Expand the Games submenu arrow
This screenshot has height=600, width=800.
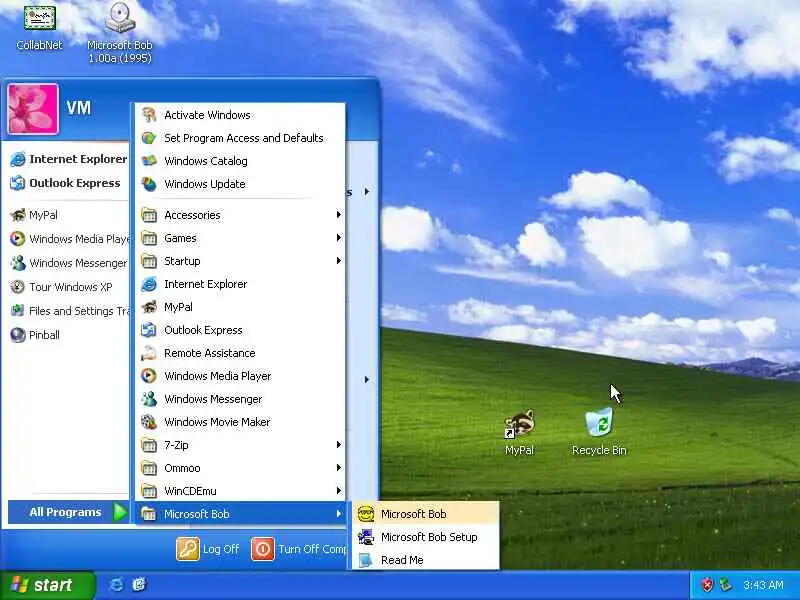click(338, 238)
